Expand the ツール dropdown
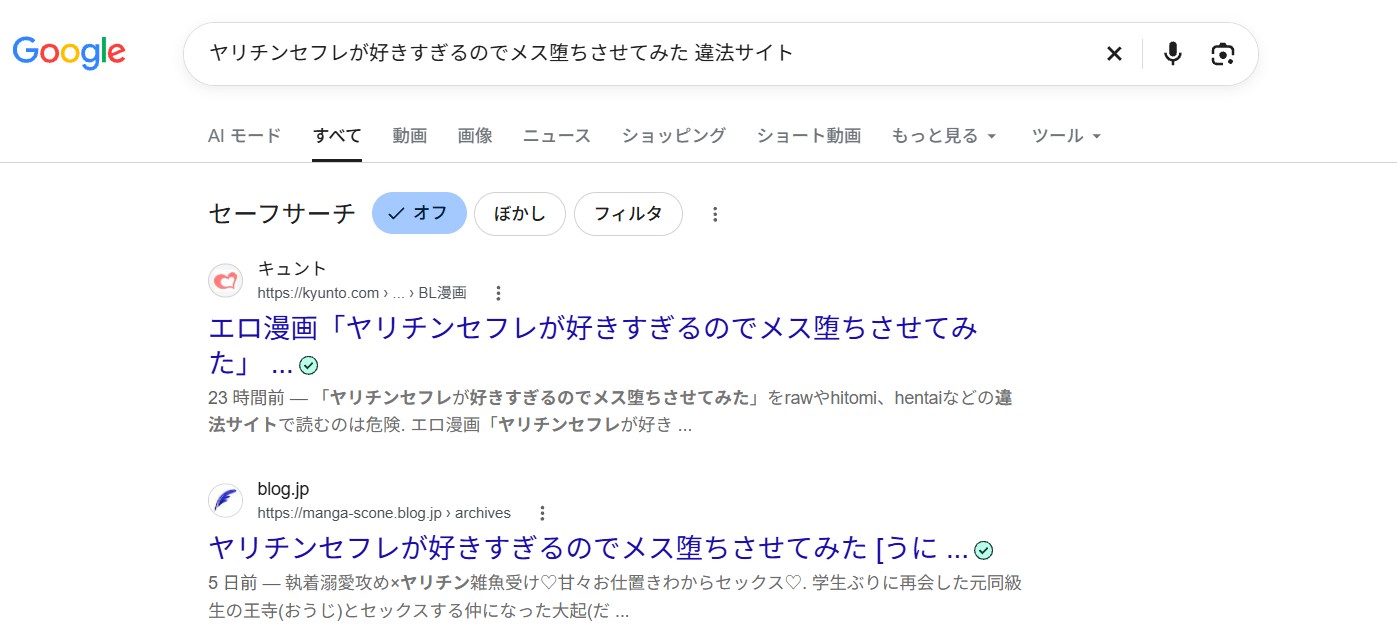Image resolution: width=1397 pixels, height=642 pixels. (x=1066, y=136)
